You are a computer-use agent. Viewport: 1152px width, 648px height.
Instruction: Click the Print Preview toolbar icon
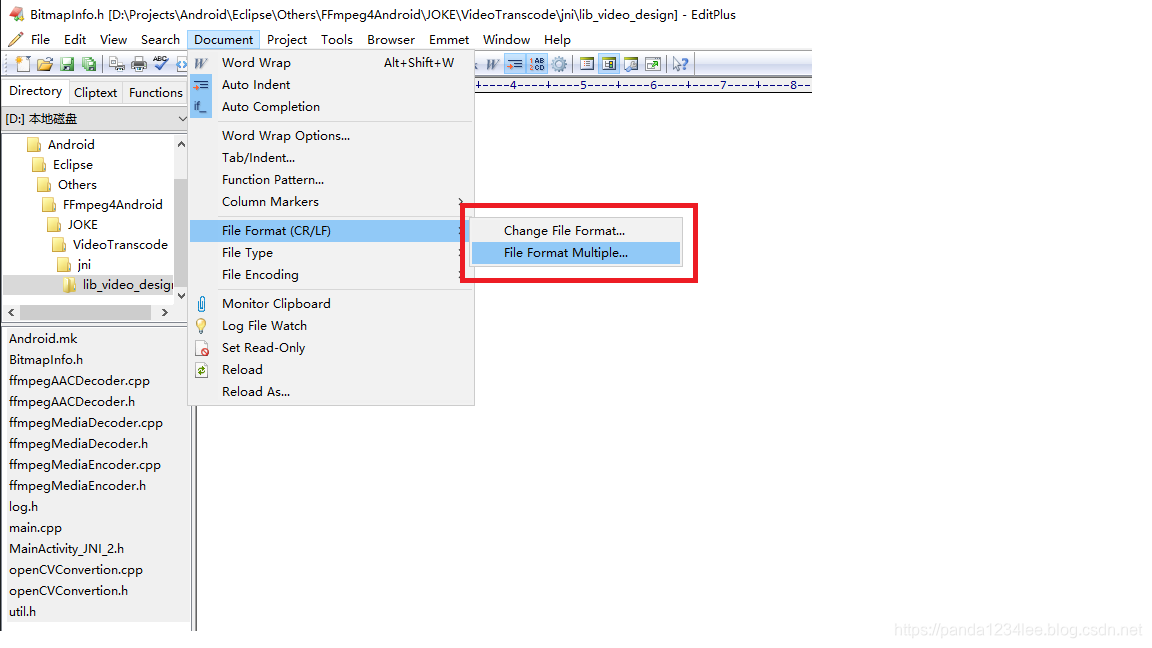tap(117, 64)
